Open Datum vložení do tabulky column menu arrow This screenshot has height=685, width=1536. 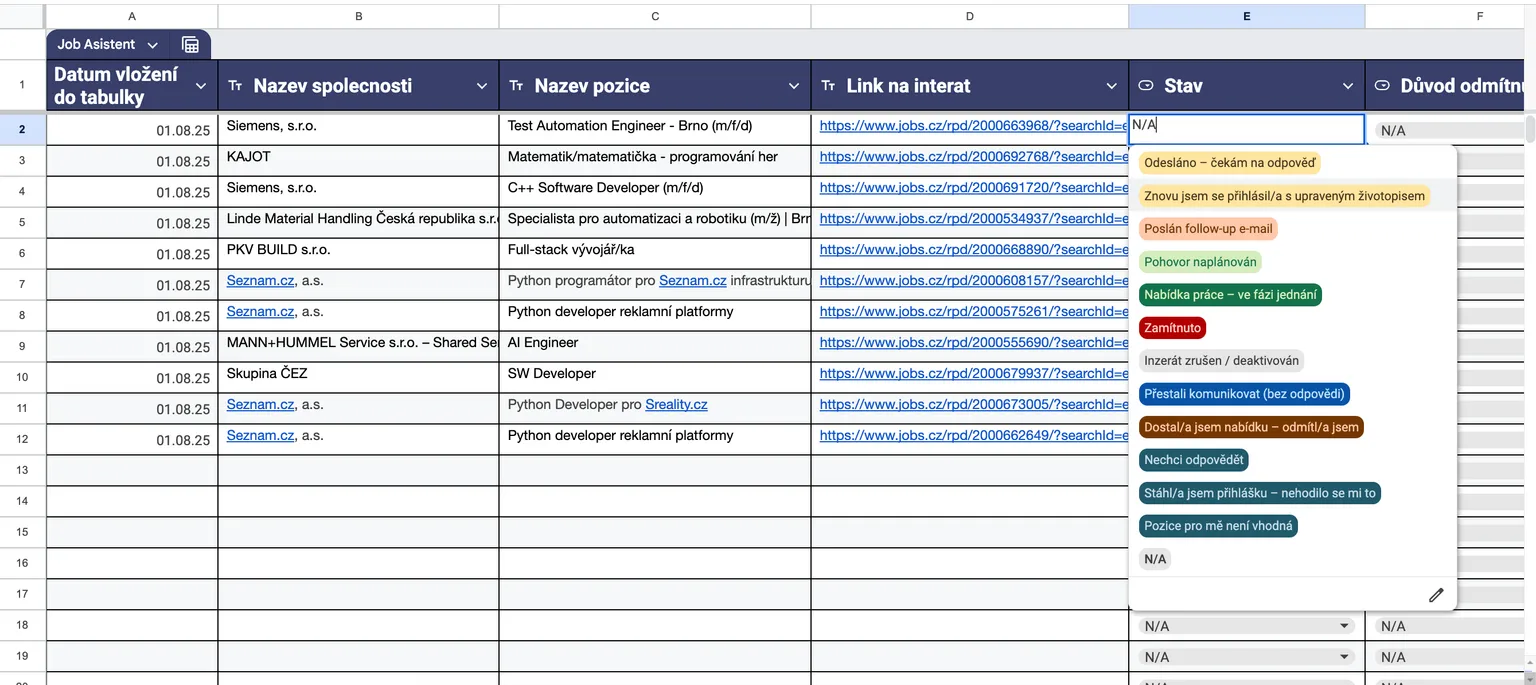200,86
